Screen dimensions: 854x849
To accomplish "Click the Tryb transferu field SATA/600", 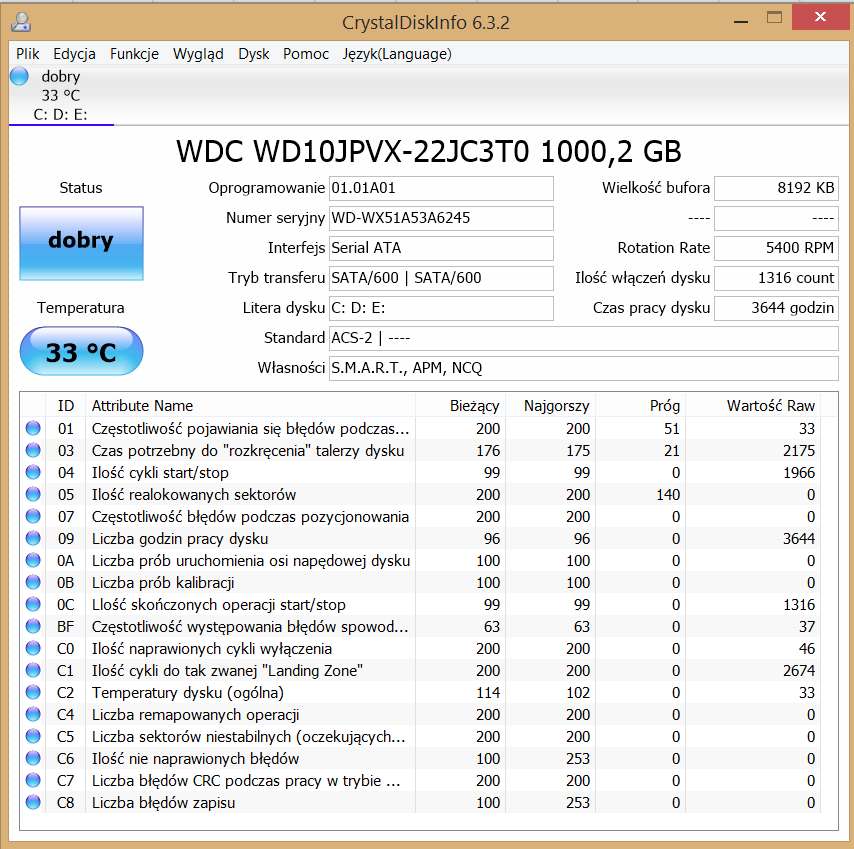I will pyautogui.click(x=441, y=278).
